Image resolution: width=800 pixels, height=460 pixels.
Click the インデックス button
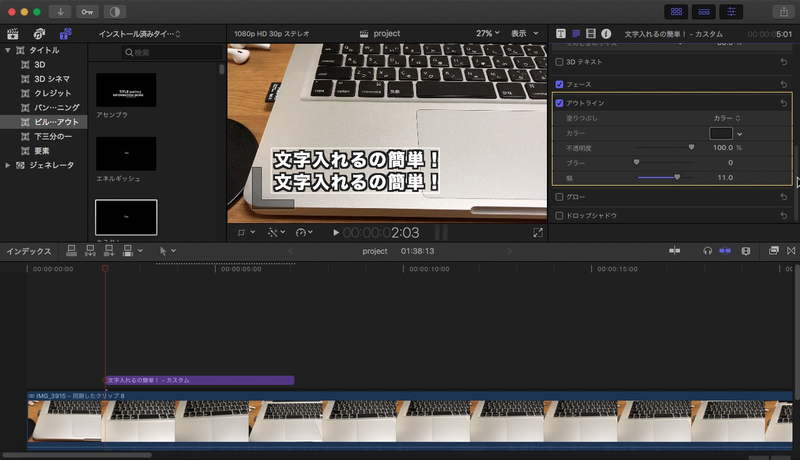pos(29,251)
